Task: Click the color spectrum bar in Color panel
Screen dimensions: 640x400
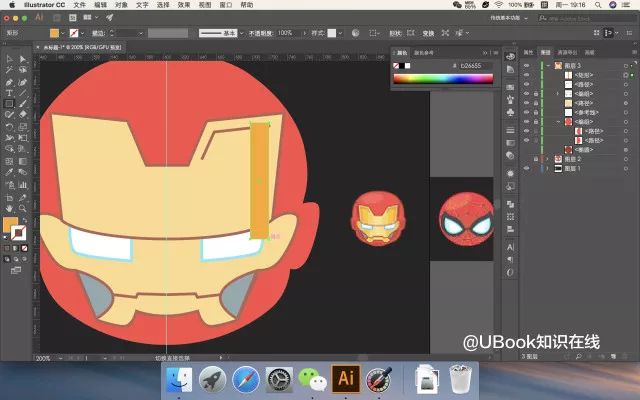Action: (443, 78)
